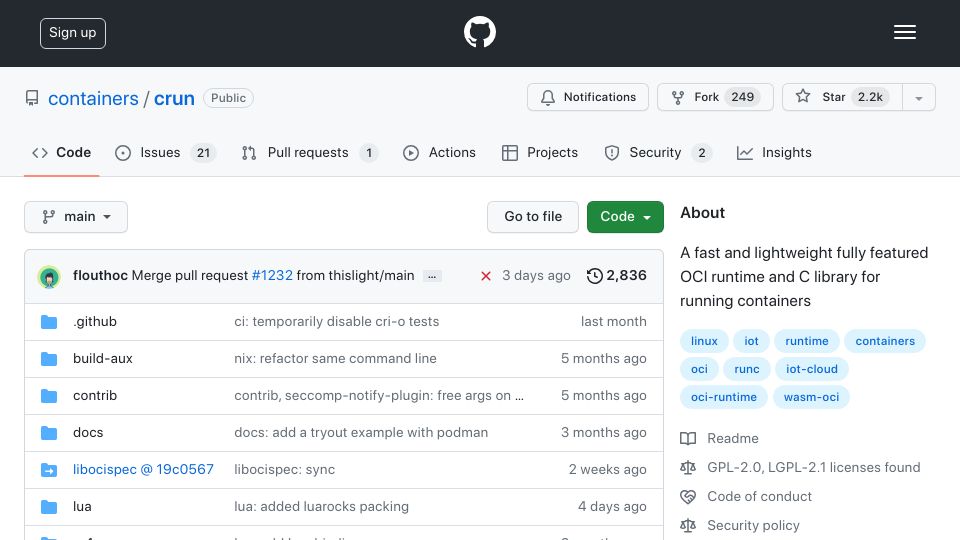Select the oci topic tag

point(699,369)
